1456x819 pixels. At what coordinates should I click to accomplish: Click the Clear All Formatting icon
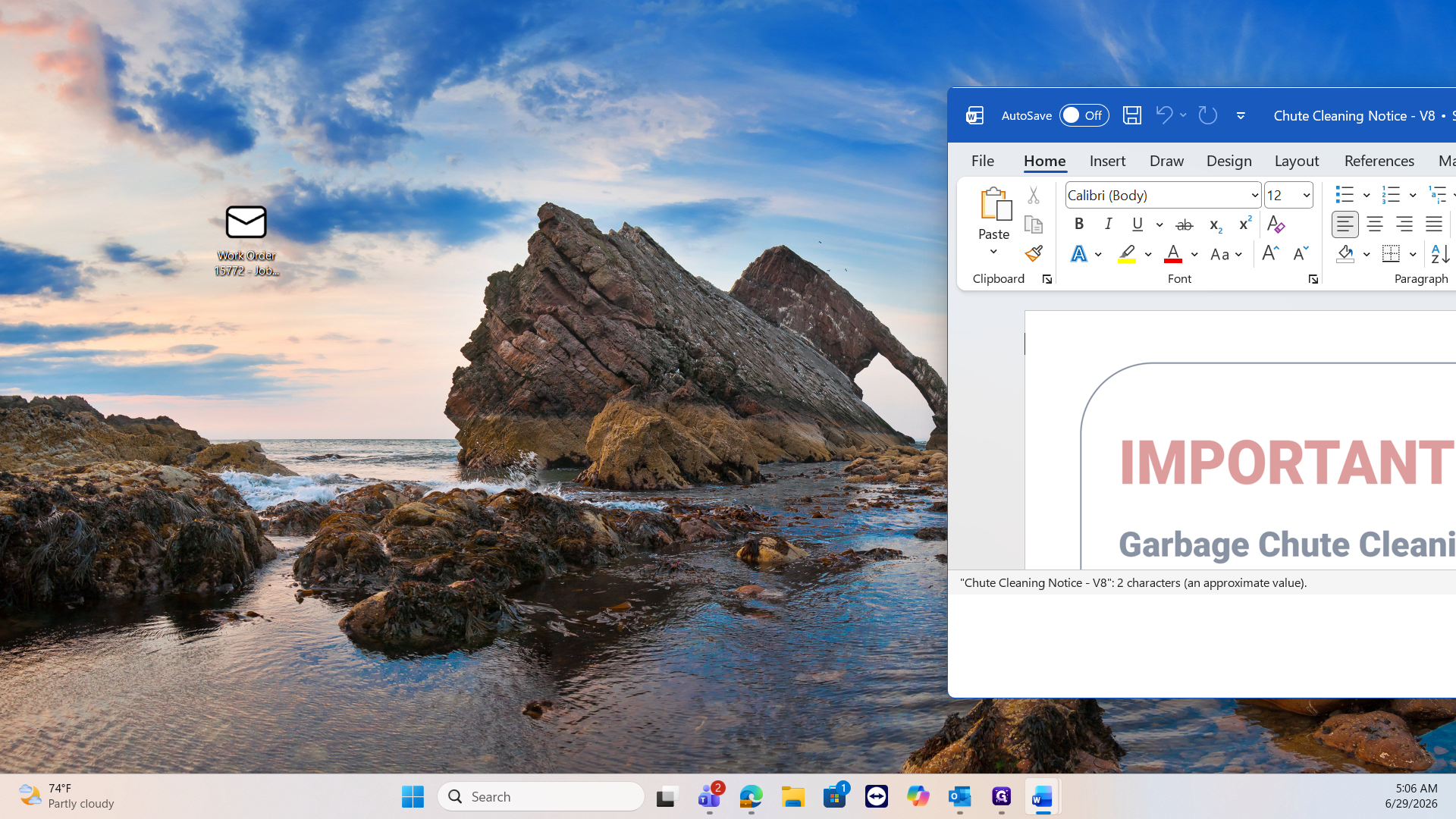pos(1276,224)
